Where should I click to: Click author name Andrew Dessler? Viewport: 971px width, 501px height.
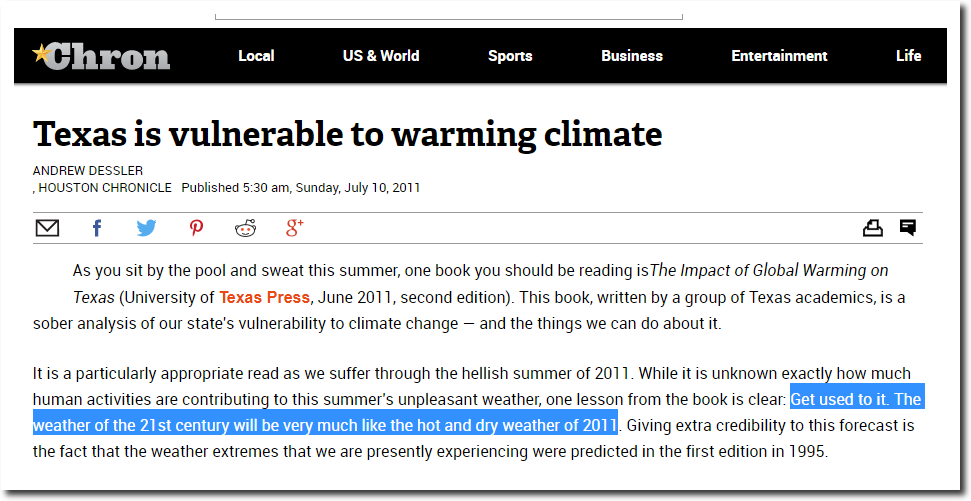click(x=88, y=170)
